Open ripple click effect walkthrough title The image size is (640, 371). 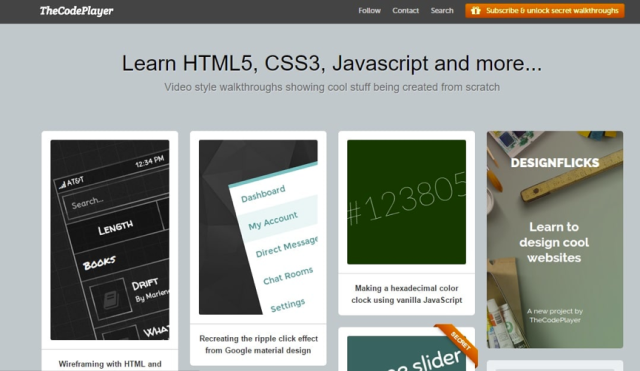click(258, 344)
